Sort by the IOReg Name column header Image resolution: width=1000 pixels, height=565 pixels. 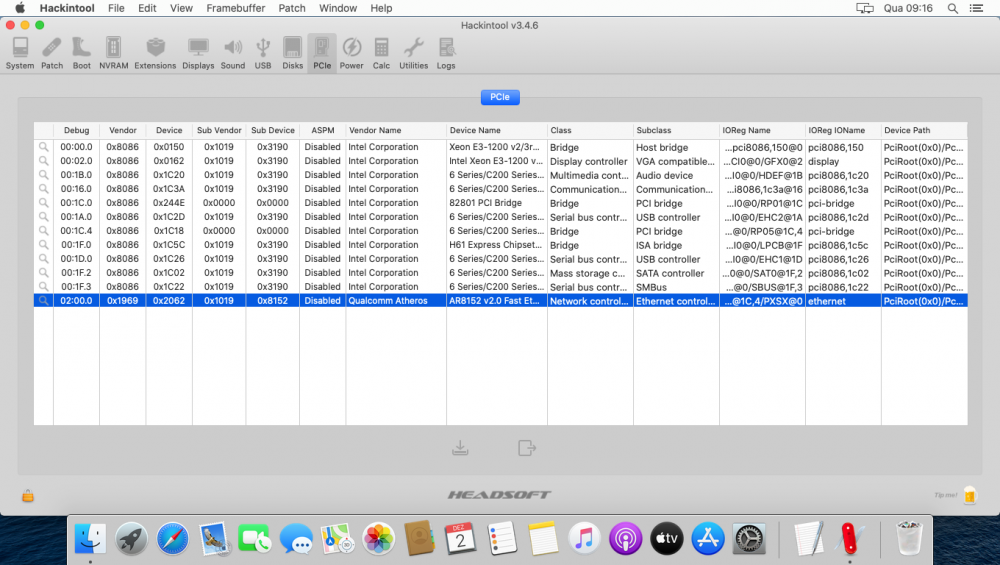tap(763, 130)
